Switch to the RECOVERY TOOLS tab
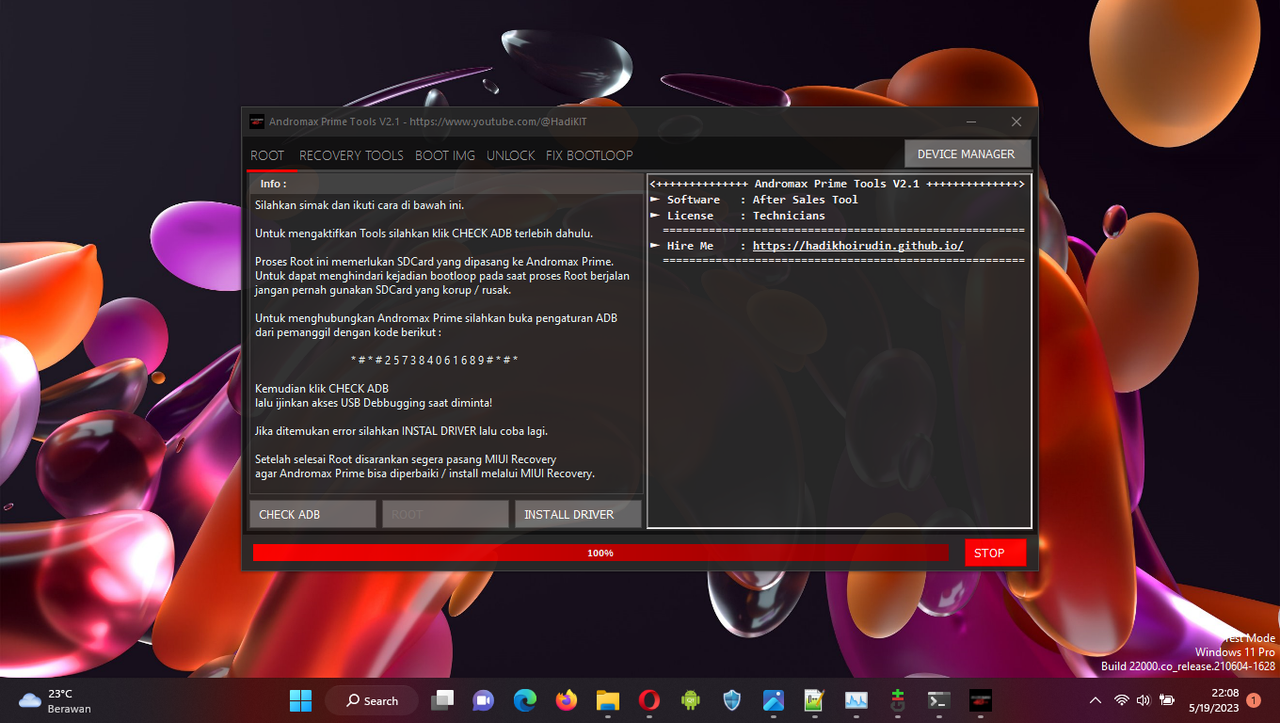 coord(351,155)
